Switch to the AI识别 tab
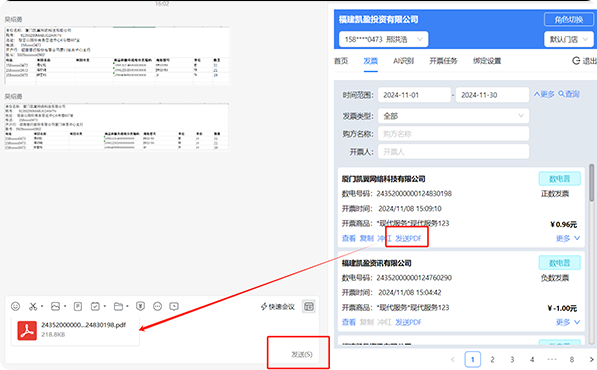Screen dimensions: 597x370 404,61
